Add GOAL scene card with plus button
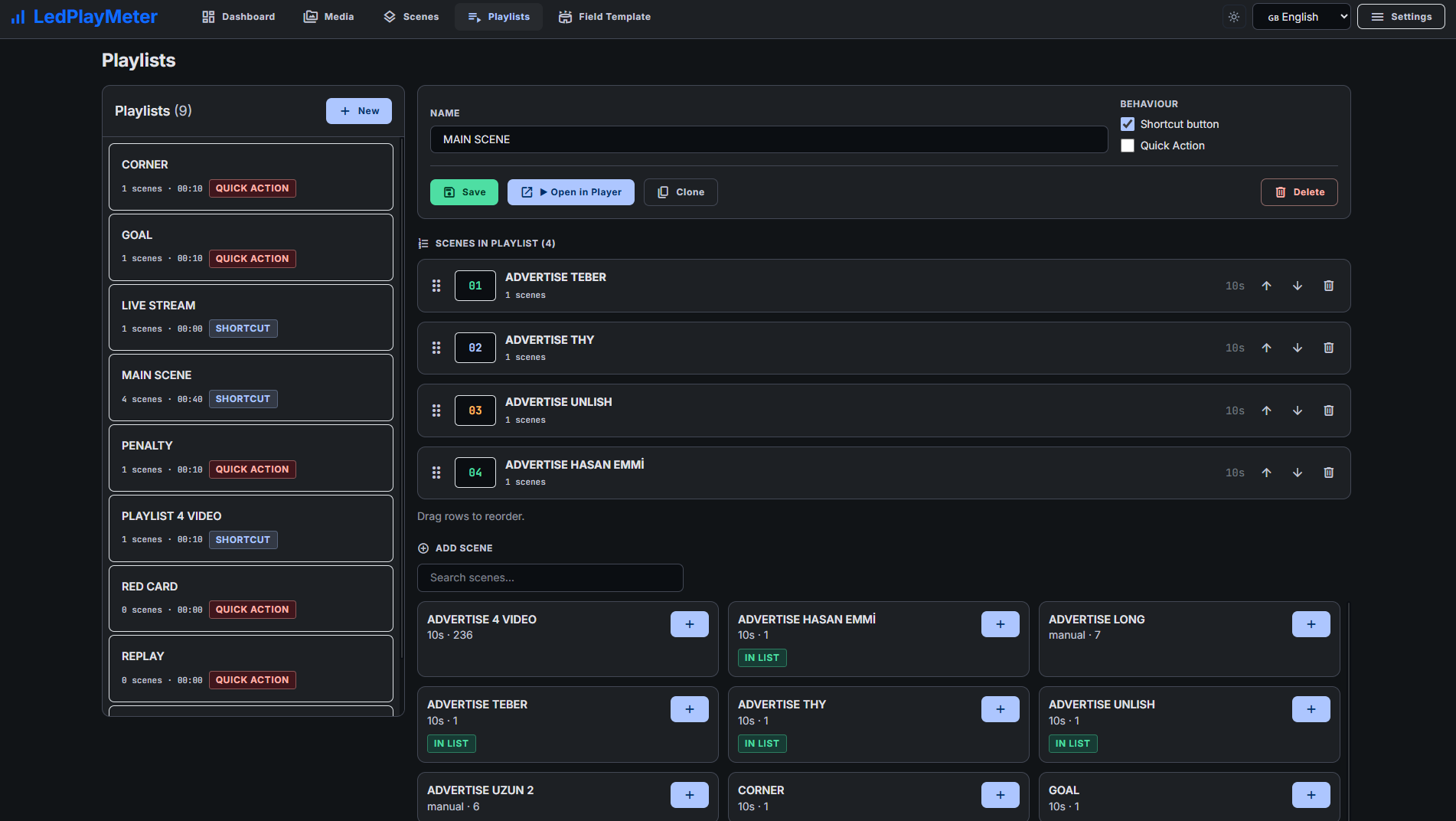Viewport: 1456px width, 821px height. [1311, 795]
